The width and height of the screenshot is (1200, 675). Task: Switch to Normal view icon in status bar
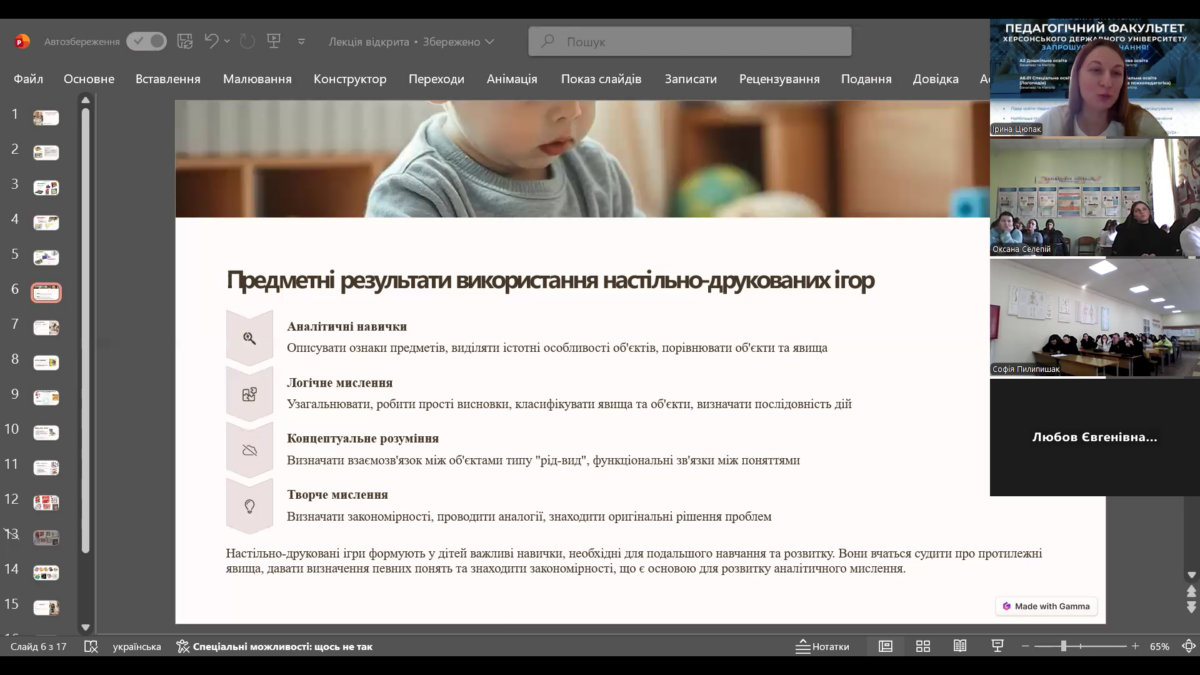click(885, 647)
